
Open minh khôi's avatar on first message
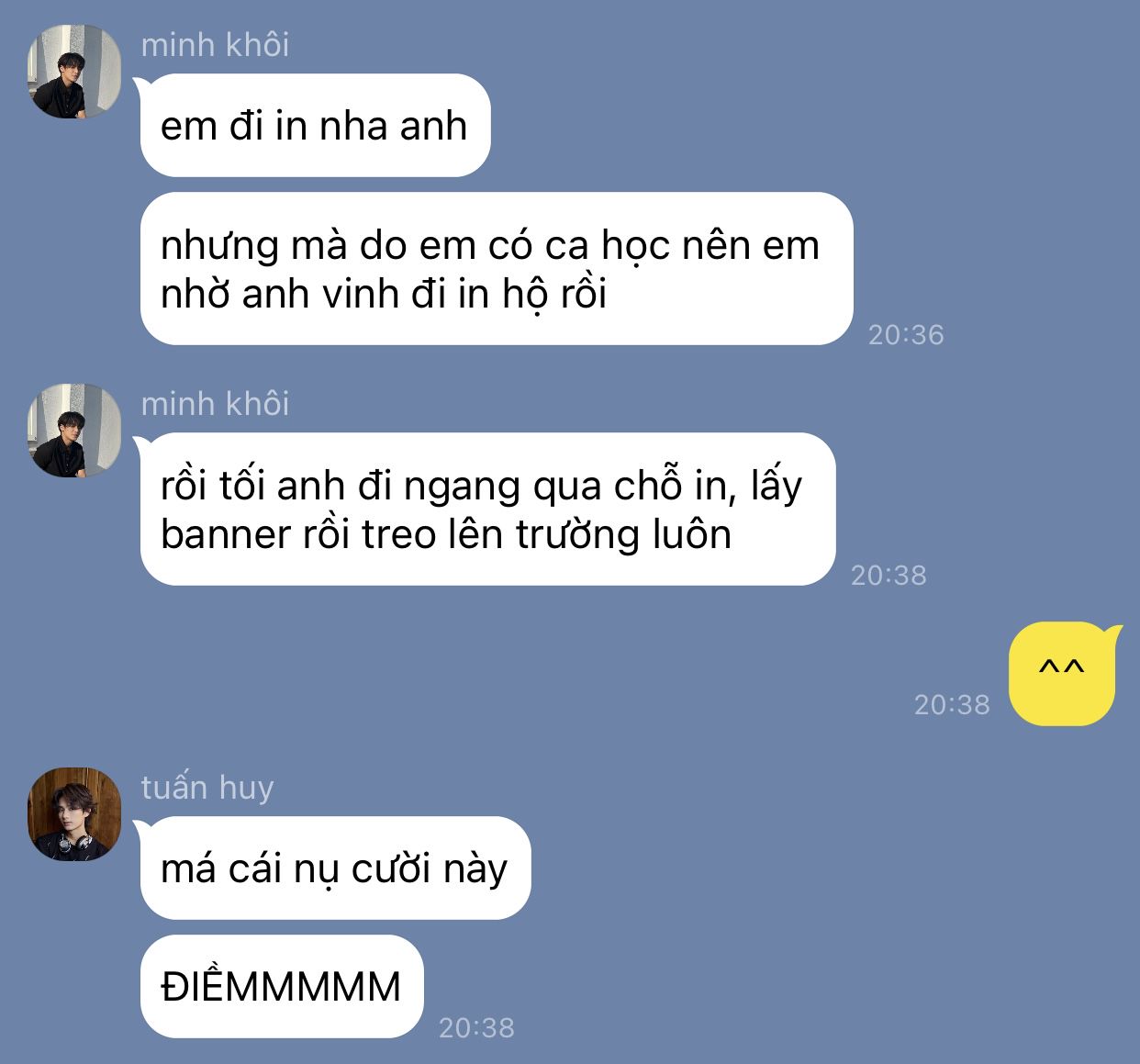[x=74, y=72]
